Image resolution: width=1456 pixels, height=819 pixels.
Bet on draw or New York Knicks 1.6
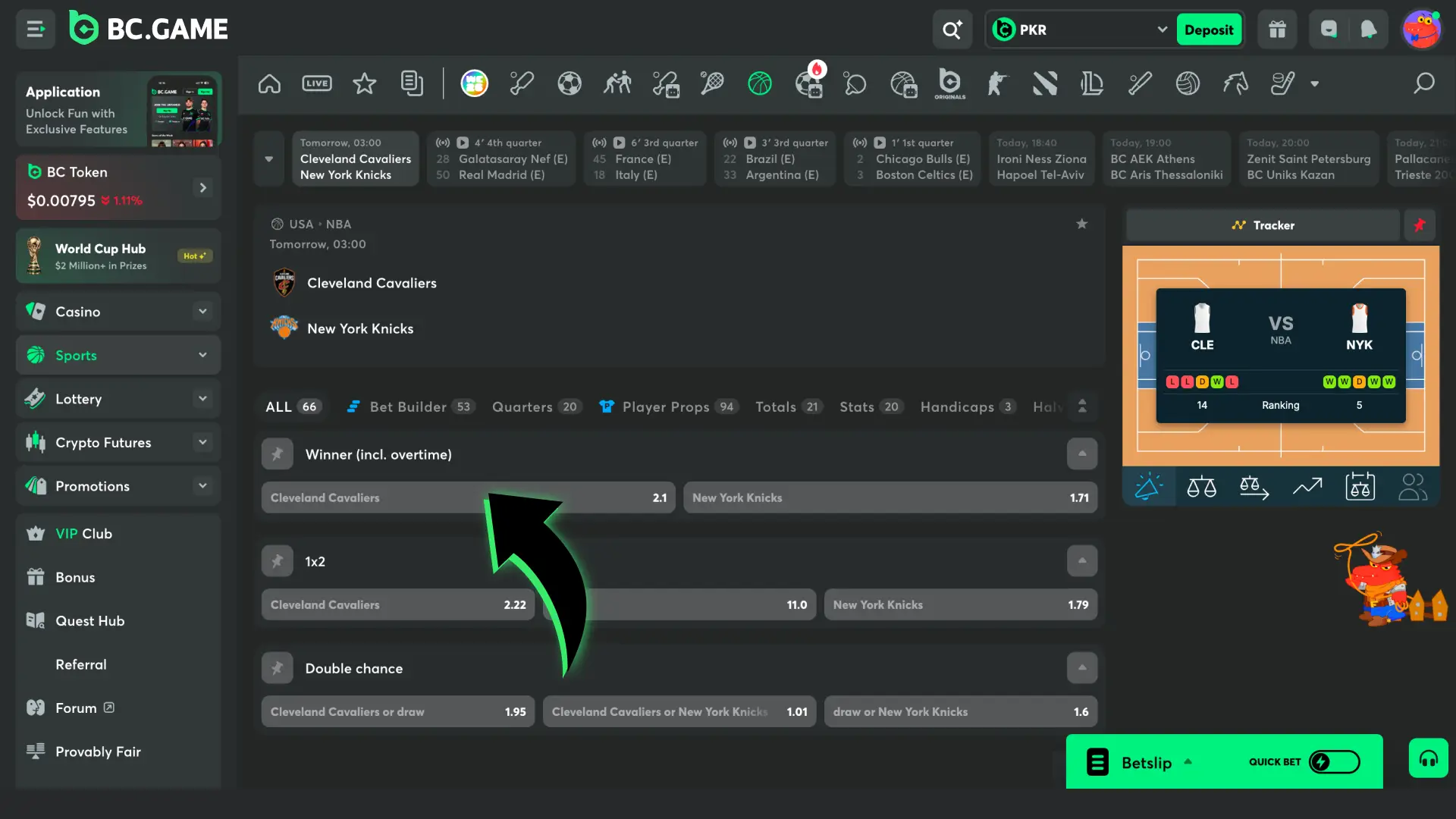pyautogui.click(x=961, y=712)
